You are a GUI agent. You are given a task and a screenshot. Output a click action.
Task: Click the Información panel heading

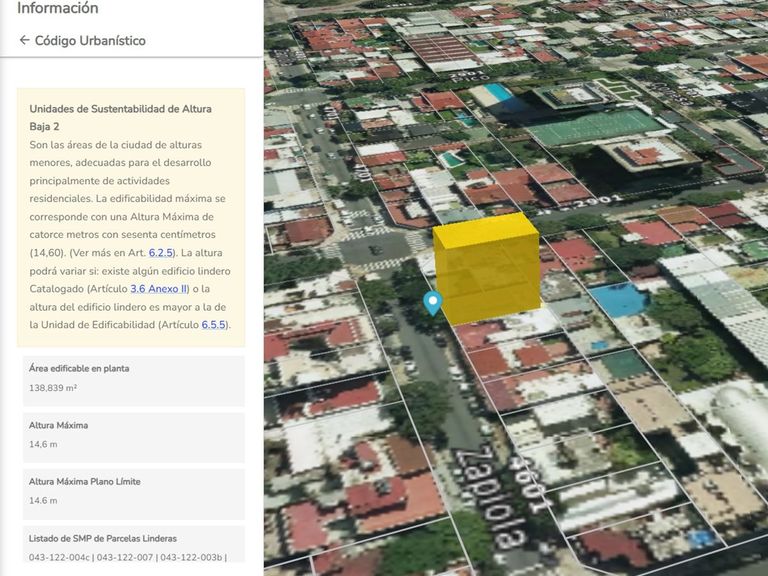click(58, 9)
